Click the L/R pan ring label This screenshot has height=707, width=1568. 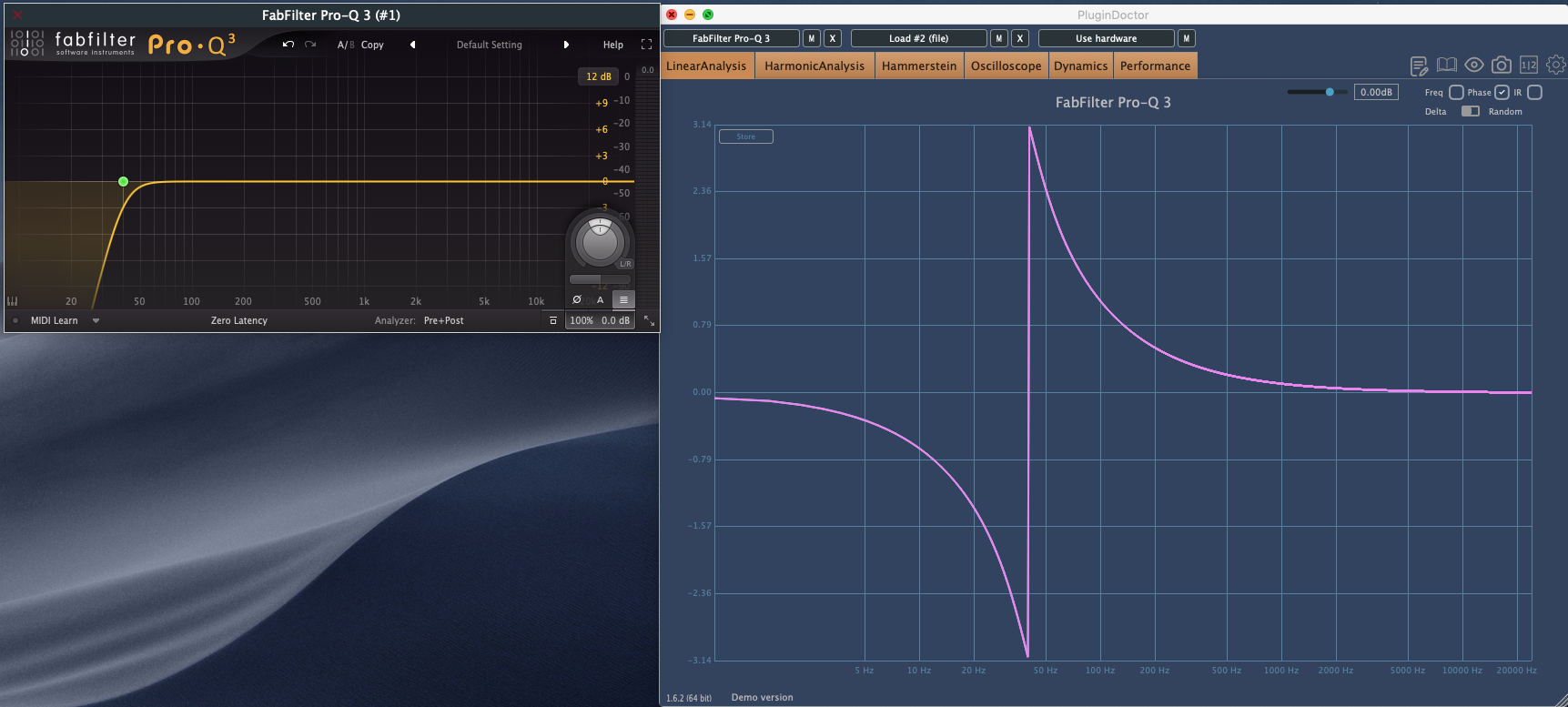[625, 264]
